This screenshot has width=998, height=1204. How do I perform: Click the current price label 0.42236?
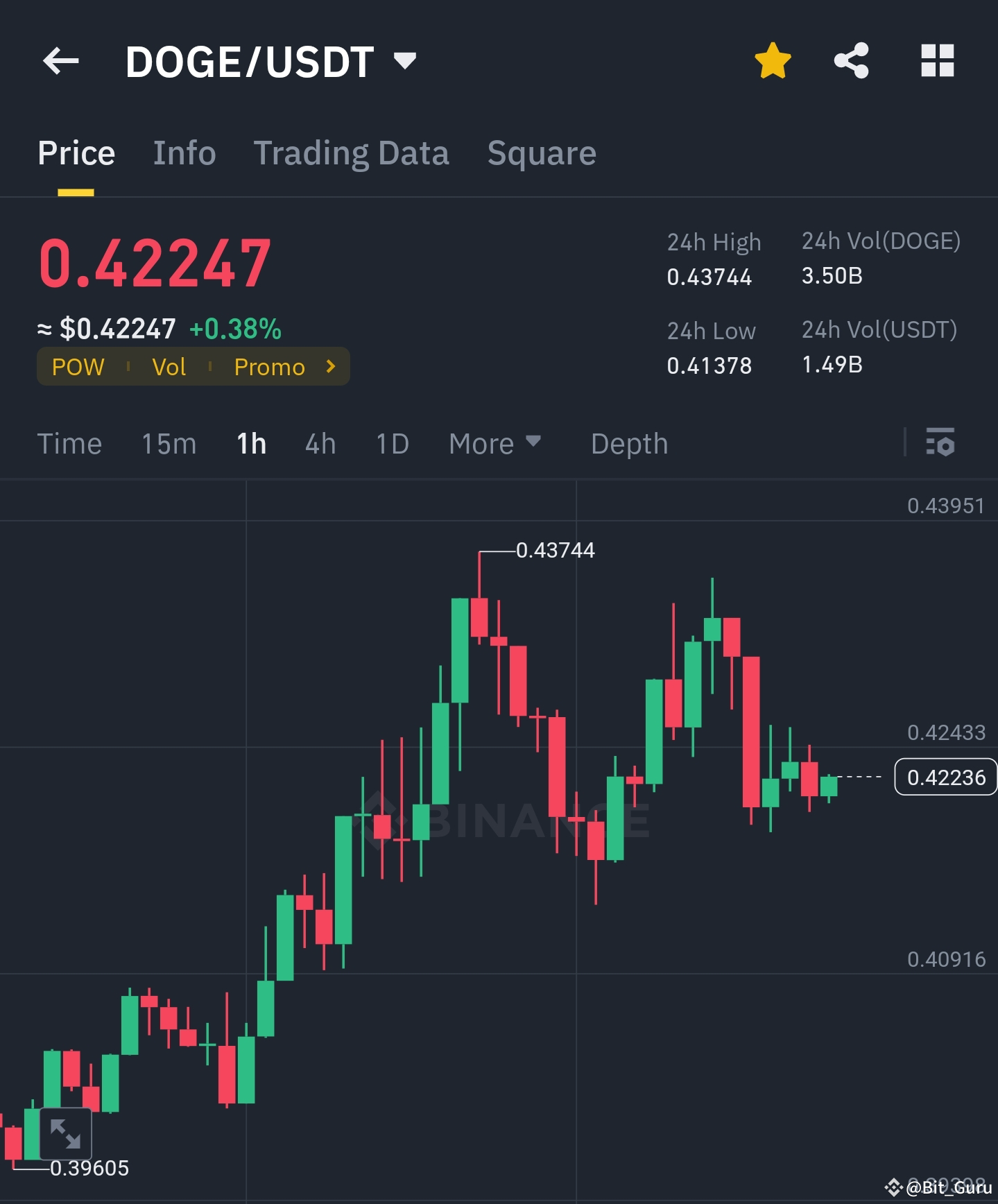point(945,777)
